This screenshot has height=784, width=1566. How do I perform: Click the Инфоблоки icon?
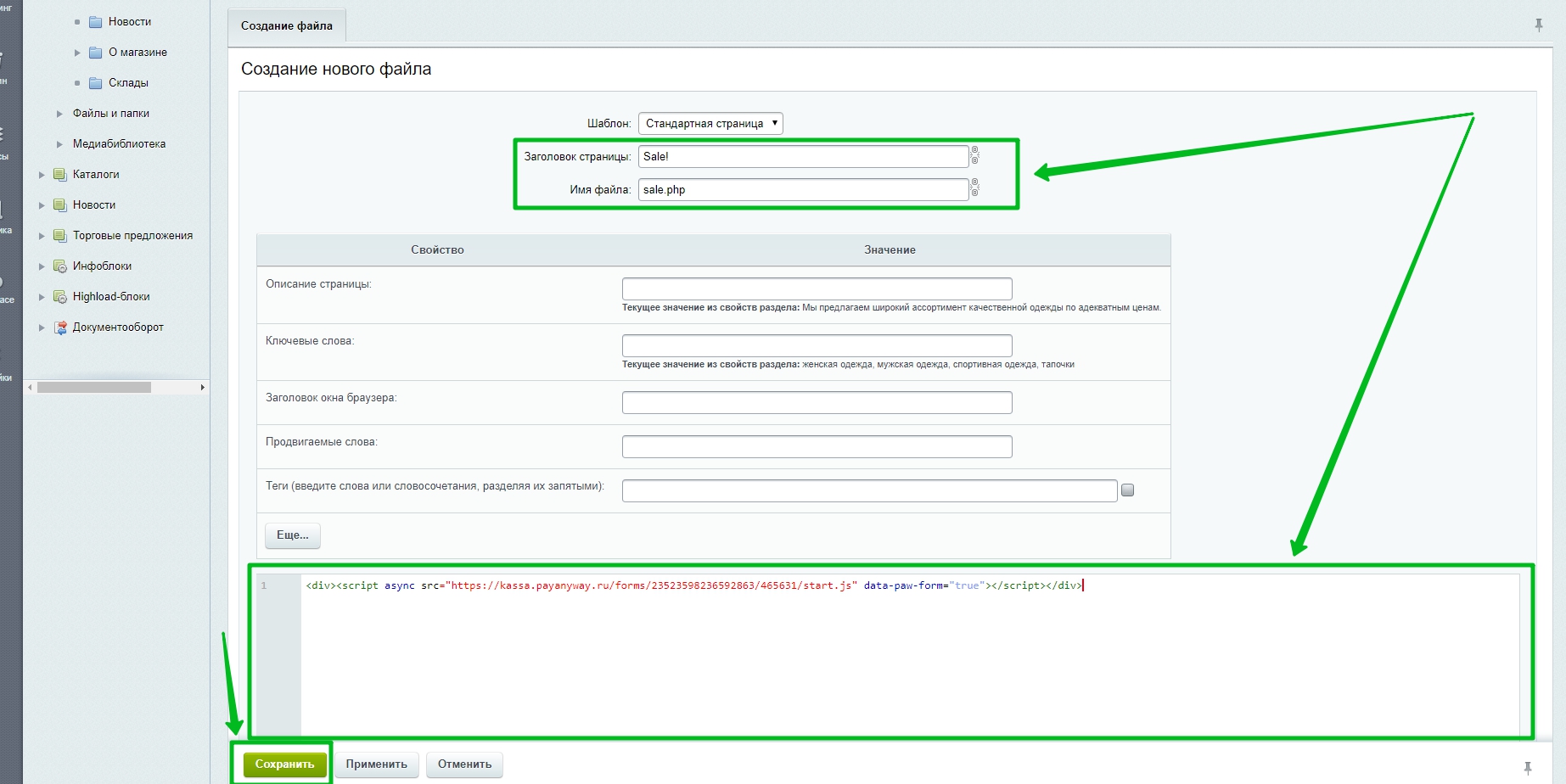[59, 266]
